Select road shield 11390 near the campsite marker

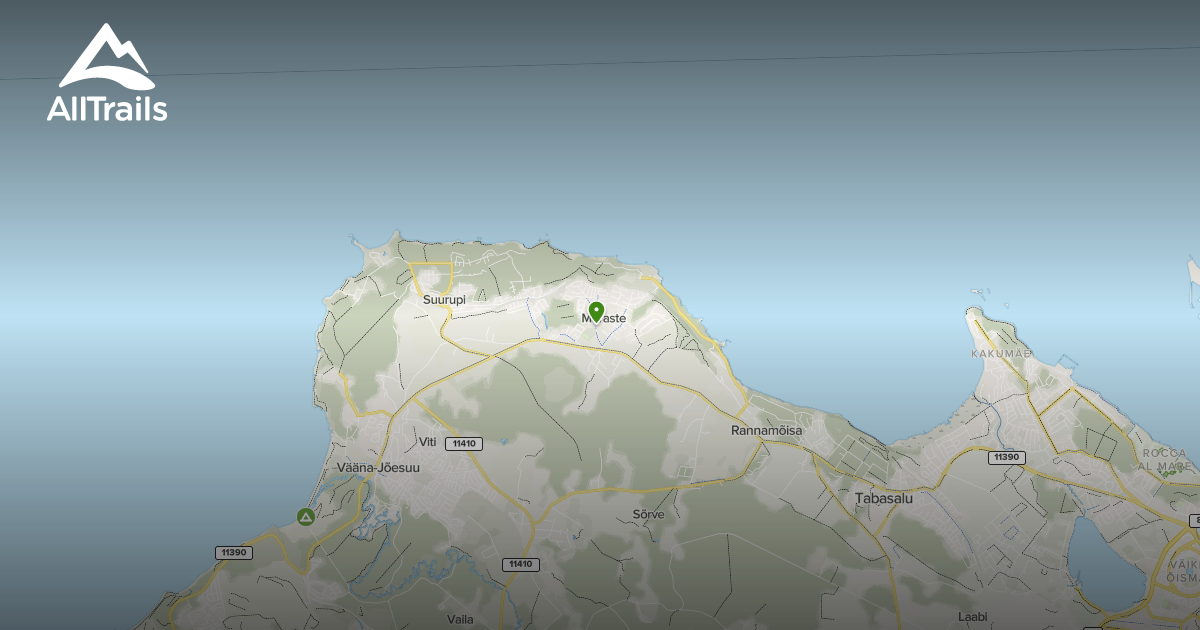tap(234, 553)
